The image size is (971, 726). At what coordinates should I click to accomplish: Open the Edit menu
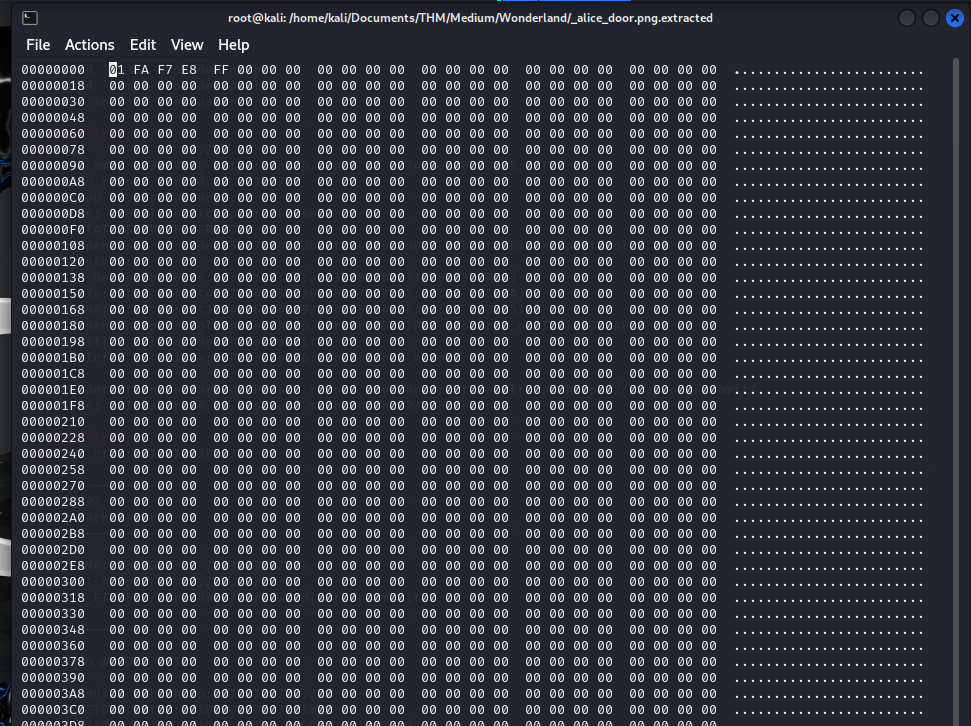(142, 45)
